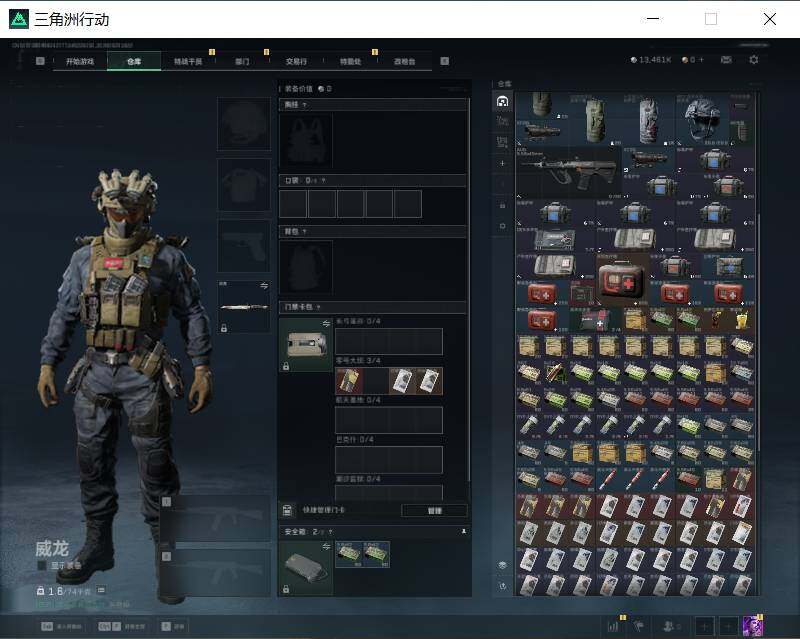Toggle the pin icon on the 安全箱 header
Viewport: 800px width, 639px height.
click(x=463, y=531)
